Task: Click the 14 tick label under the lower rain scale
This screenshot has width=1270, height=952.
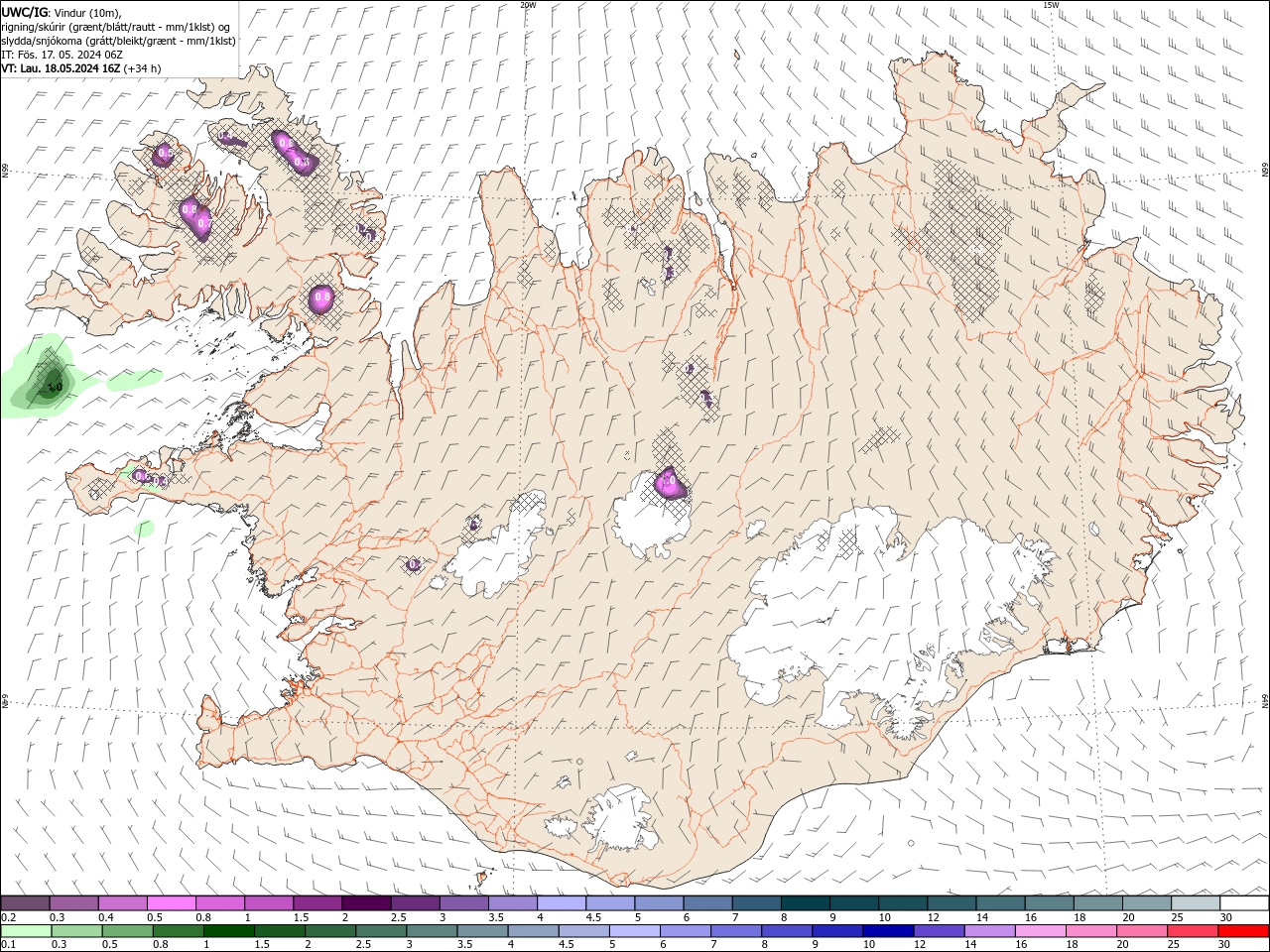Action: (971, 945)
